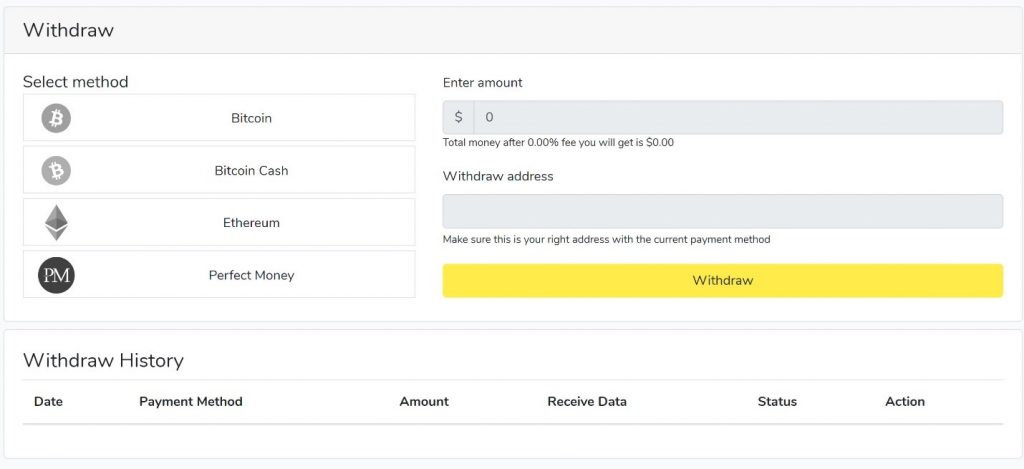Viewport: 1024px width, 469px height.
Task: Click the Withdraw address text field
Action: click(723, 211)
